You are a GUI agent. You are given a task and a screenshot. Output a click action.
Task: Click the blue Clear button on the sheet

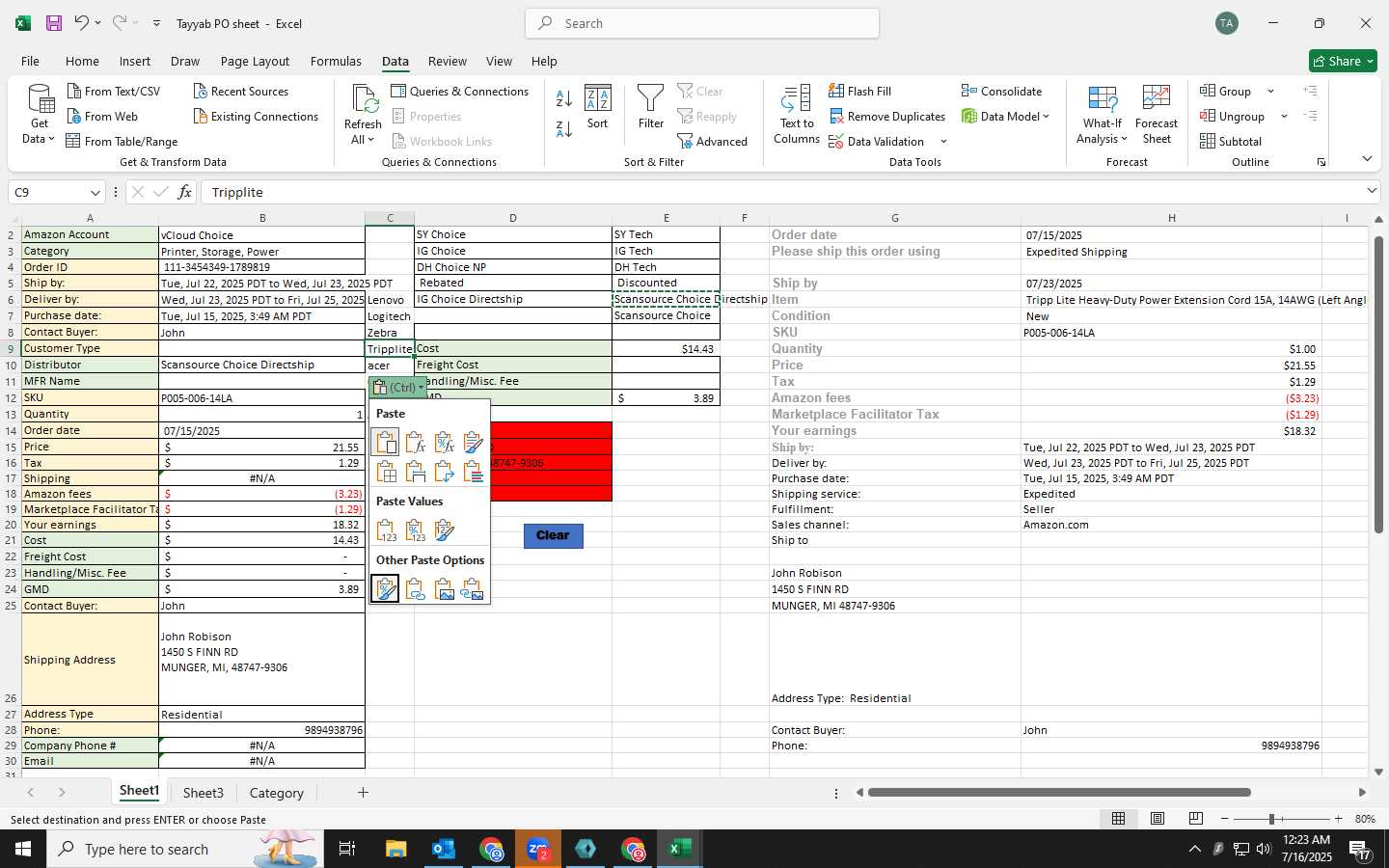tap(554, 535)
